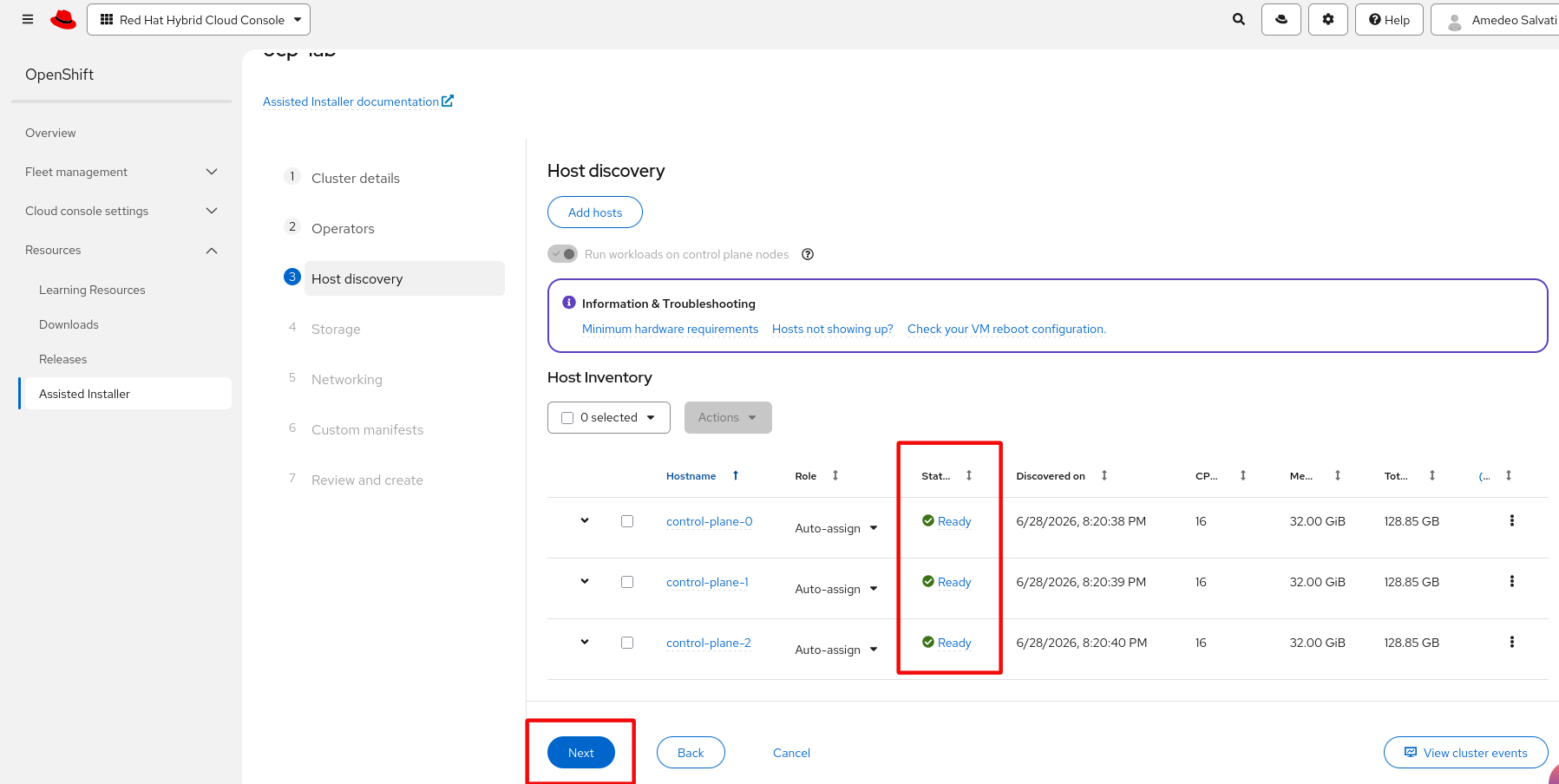Expand Fleet management section

point(121,172)
